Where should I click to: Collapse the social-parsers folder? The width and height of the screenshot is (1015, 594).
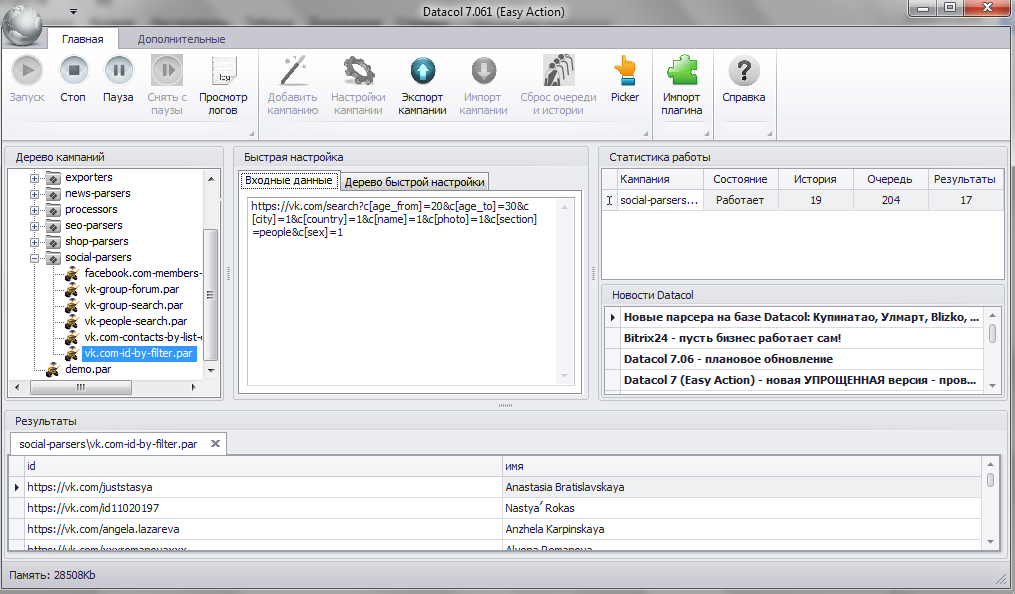pos(34,258)
